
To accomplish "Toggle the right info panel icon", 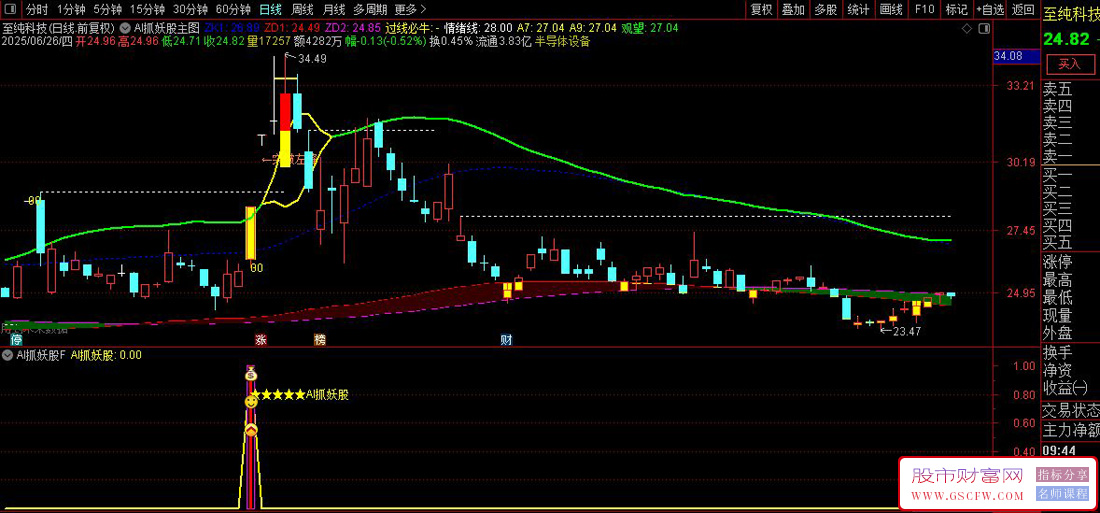I will click(984, 29).
